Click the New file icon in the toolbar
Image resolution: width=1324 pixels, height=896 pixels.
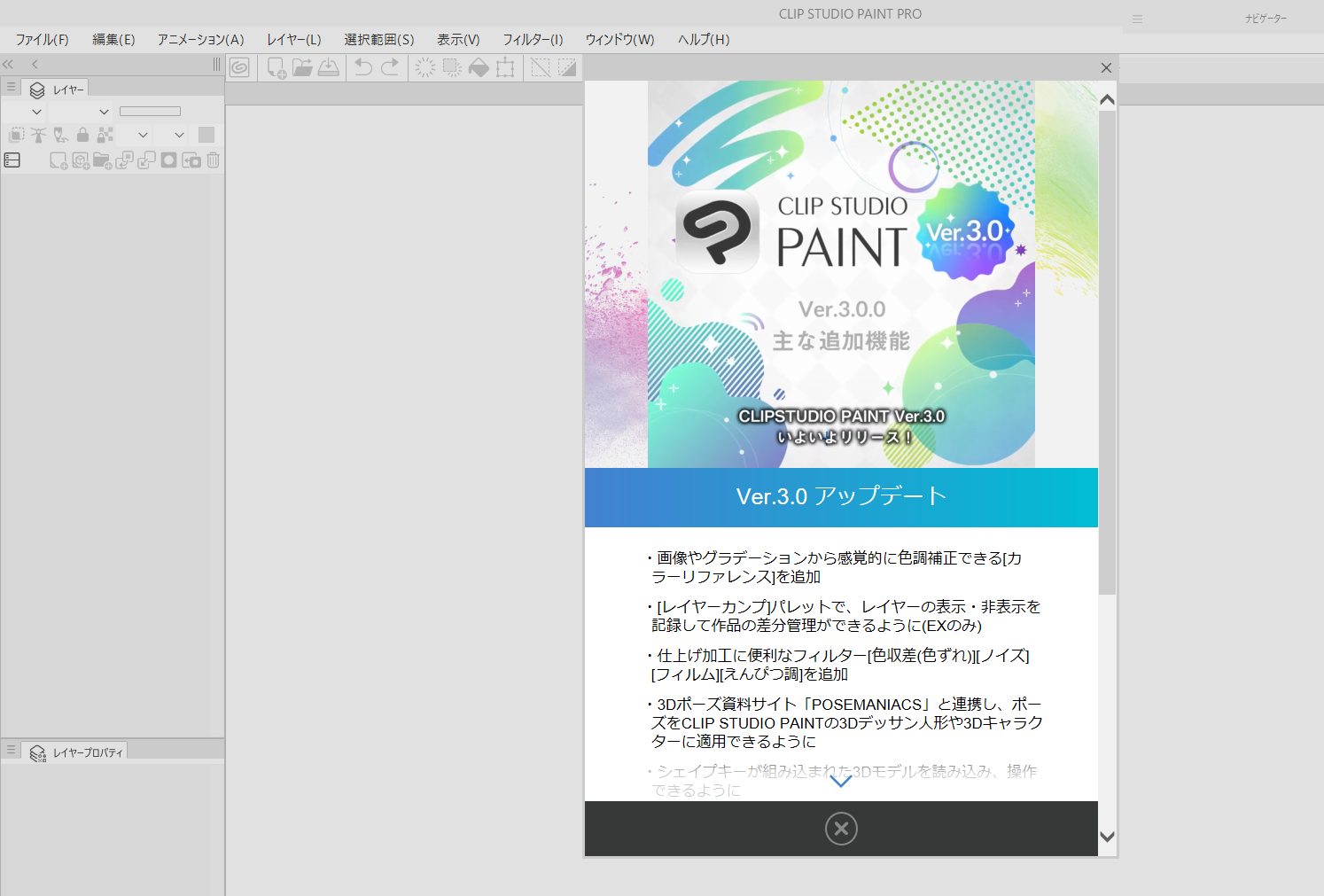click(x=275, y=68)
